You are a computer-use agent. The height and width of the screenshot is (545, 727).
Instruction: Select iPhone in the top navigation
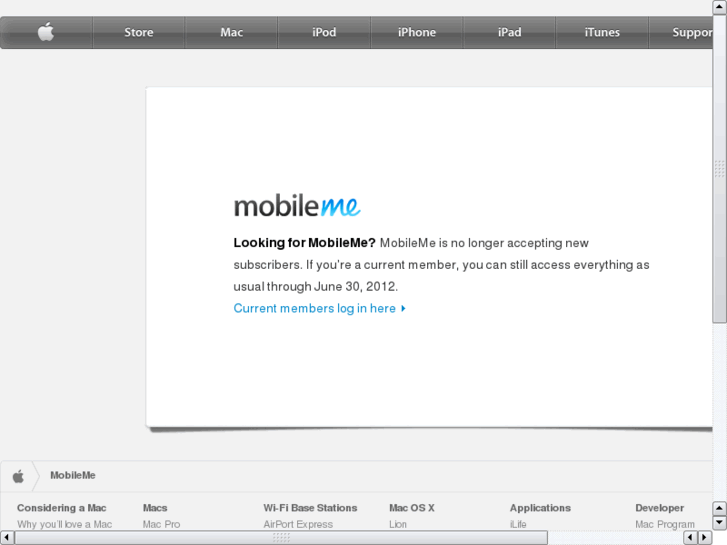pyautogui.click(x=417, y=32)
